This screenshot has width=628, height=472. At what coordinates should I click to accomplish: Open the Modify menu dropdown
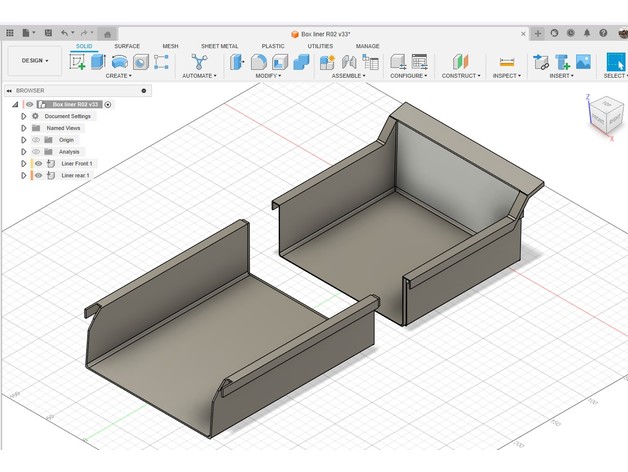(268, 76)
